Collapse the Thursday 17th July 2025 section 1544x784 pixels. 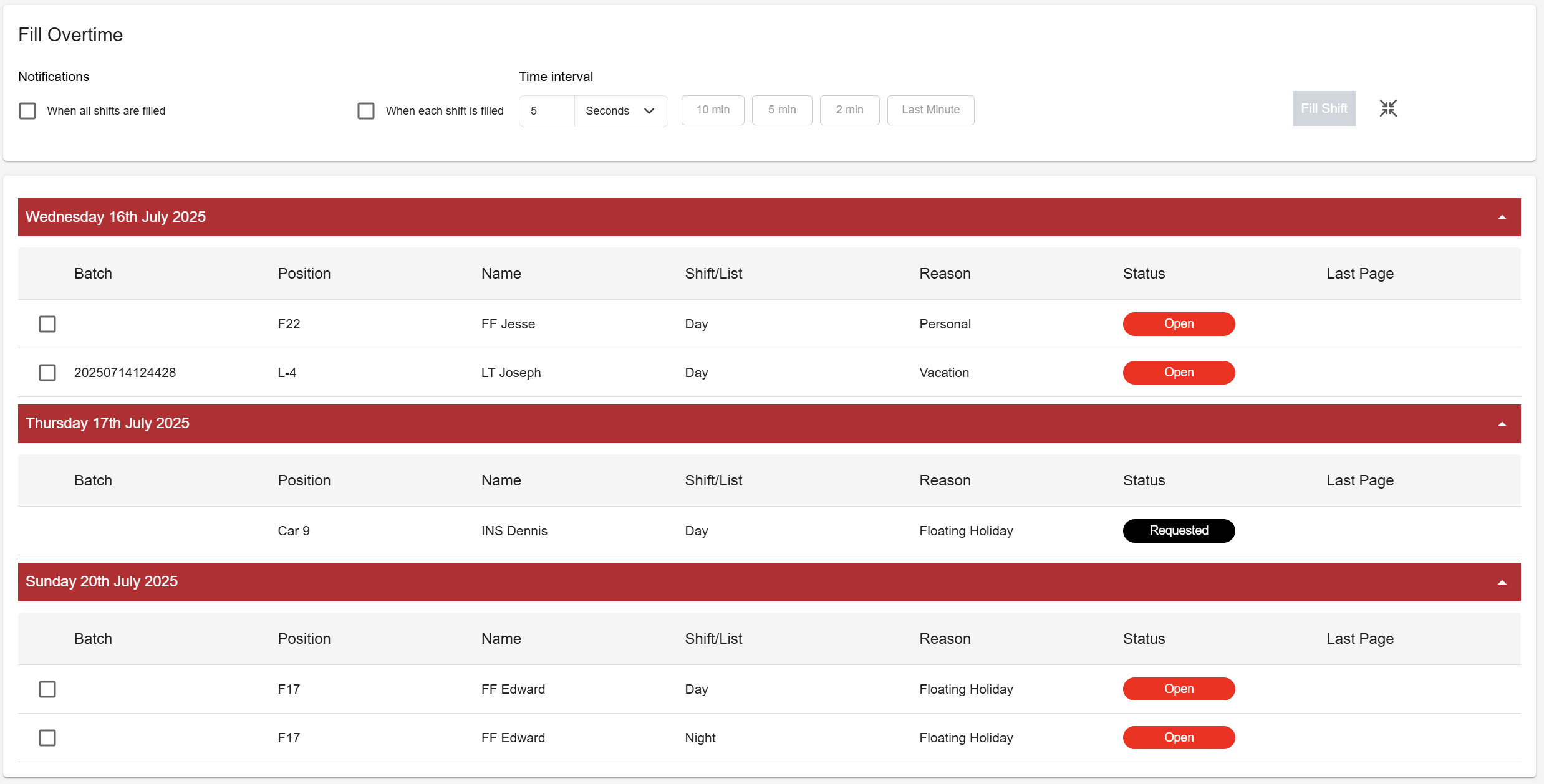click(1502, 424)
